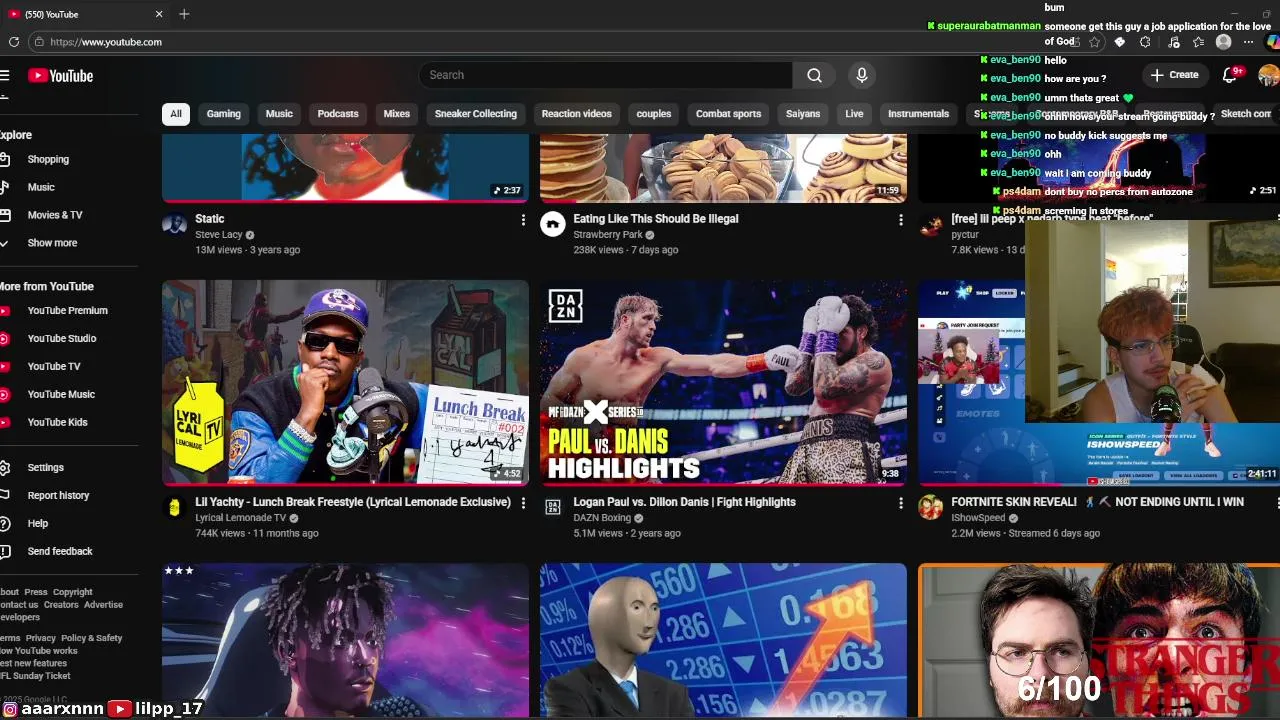Open YouTube Premium from sidebar
The width and height of the screenshot is (1280, 720).
(67, 311)
